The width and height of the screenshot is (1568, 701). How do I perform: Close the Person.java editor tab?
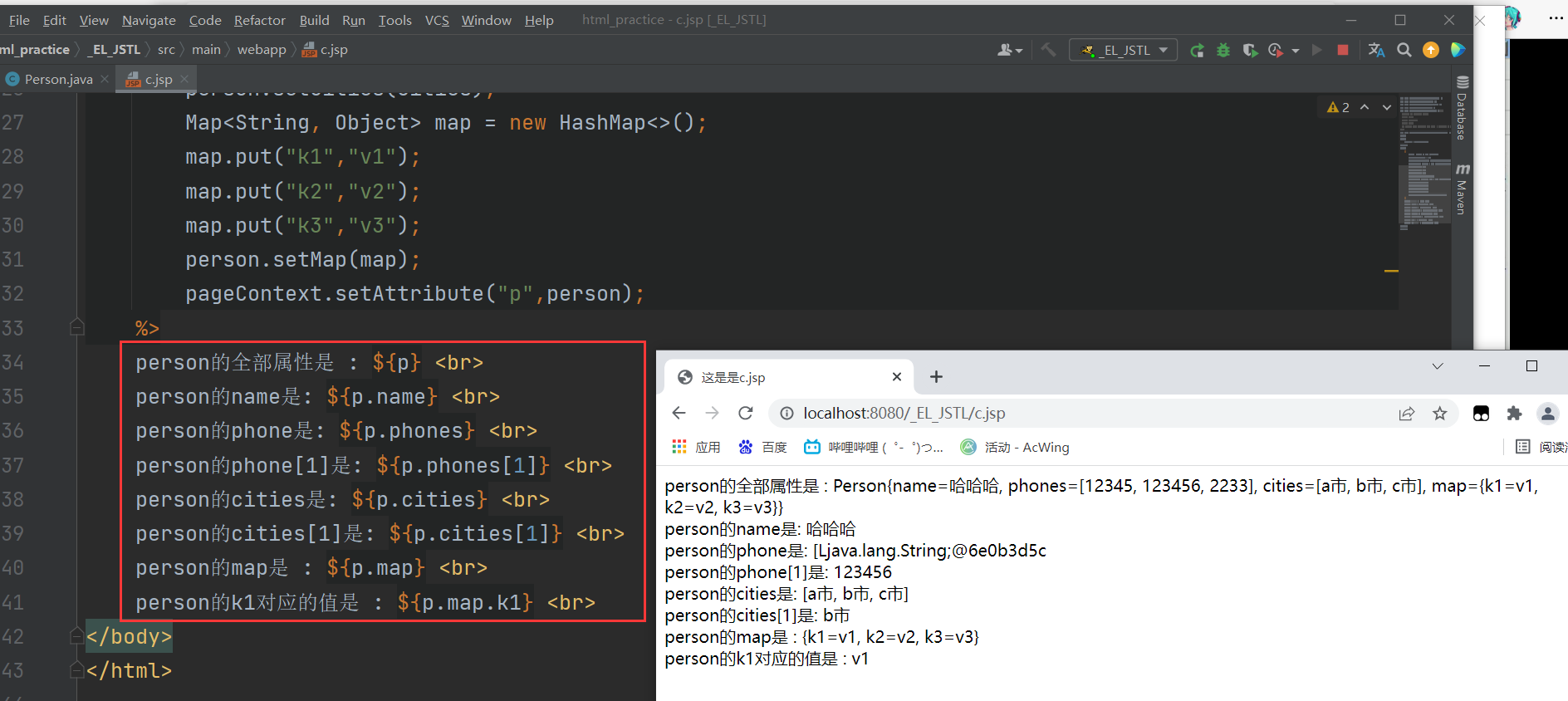(105, 79)
